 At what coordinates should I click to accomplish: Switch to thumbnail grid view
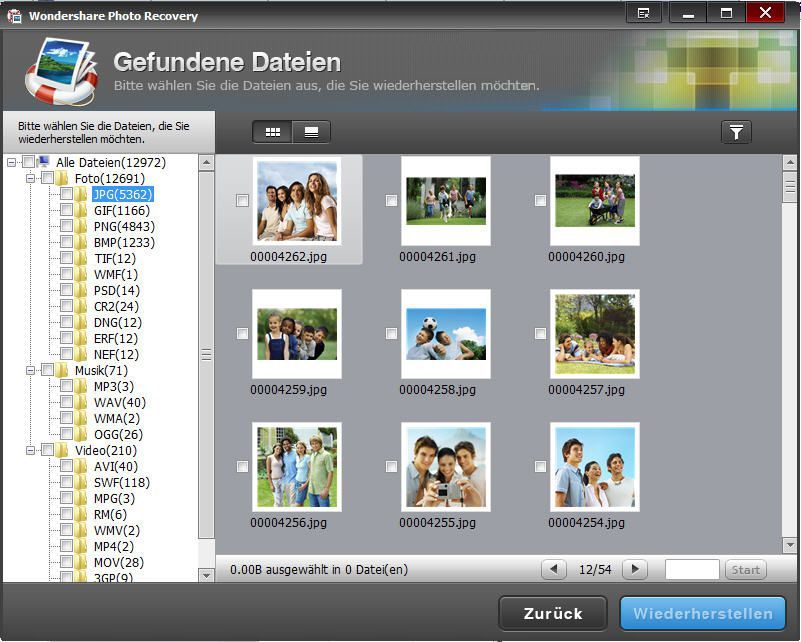(x=271, y=131)
